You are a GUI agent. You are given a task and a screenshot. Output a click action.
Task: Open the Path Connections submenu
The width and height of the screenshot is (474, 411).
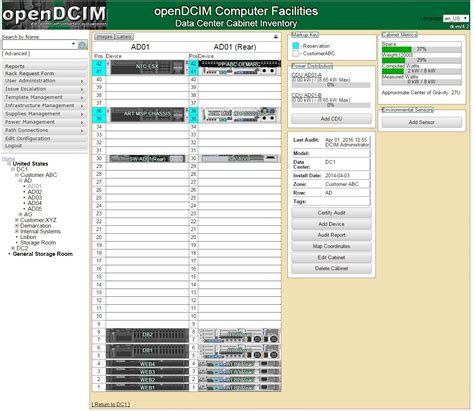[44, 130]
